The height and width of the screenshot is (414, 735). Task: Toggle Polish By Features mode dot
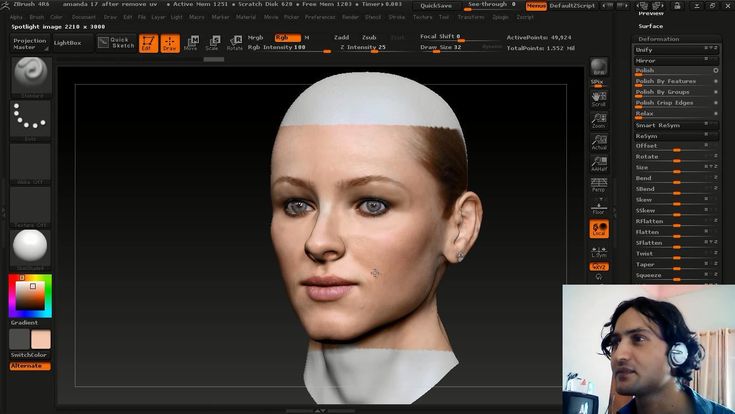coord(716,81)
